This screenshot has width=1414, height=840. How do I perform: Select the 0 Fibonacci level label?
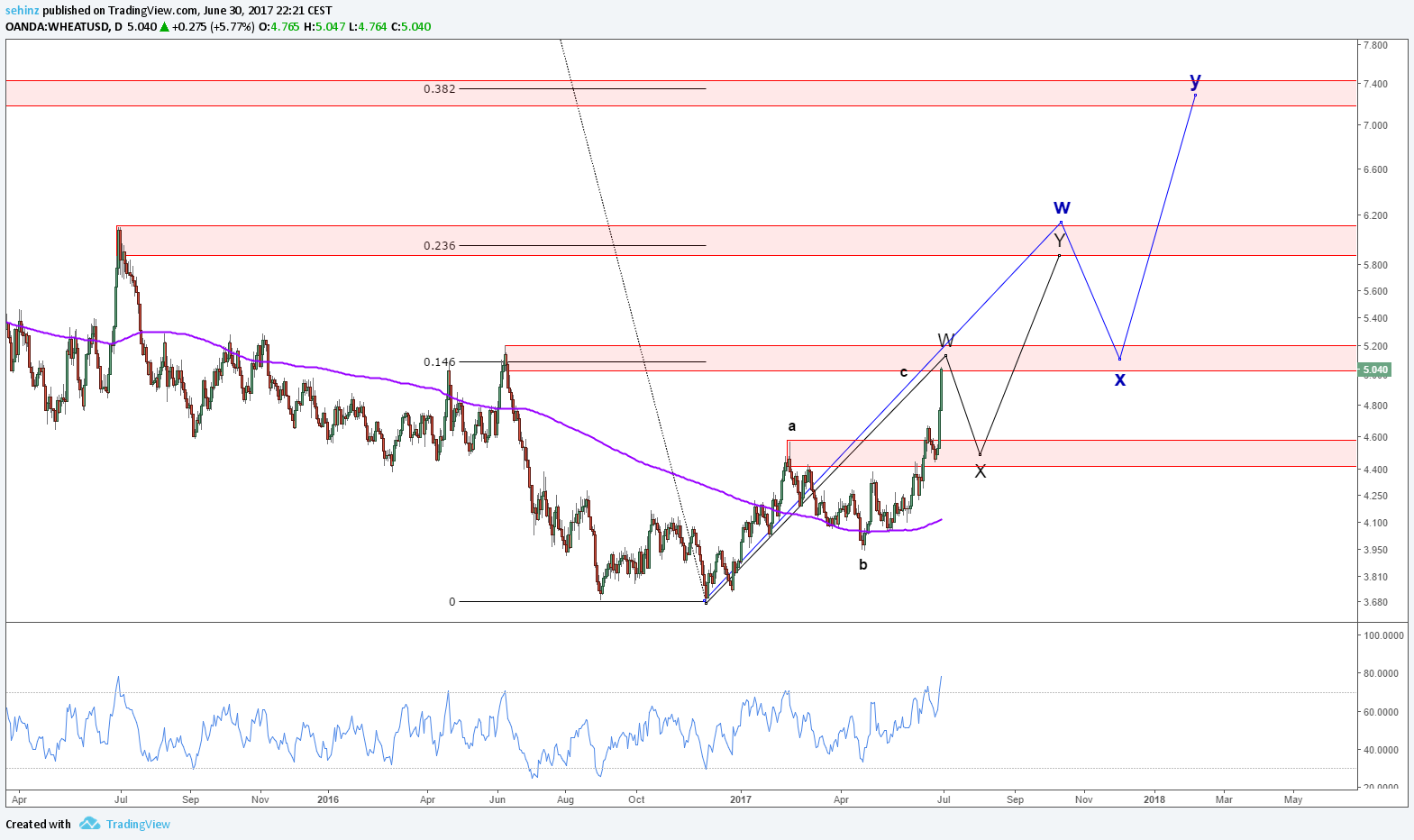coord(452,601)
